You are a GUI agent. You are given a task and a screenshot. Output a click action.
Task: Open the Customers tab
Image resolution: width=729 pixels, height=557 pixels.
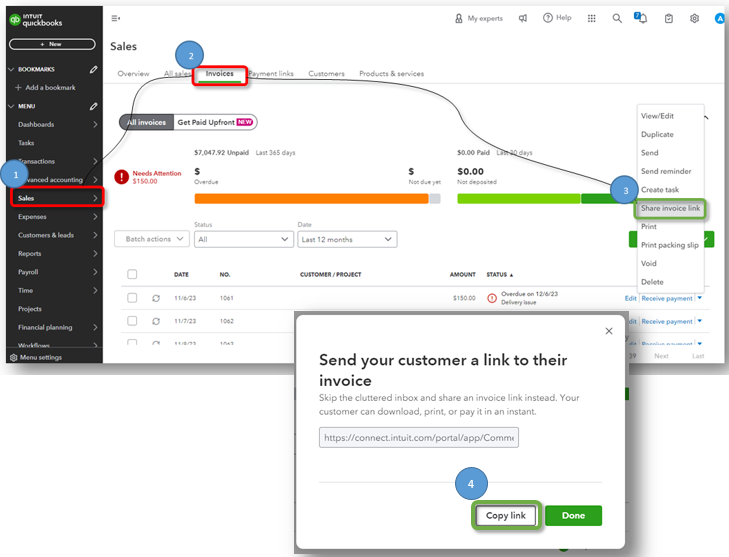[326, 73]
